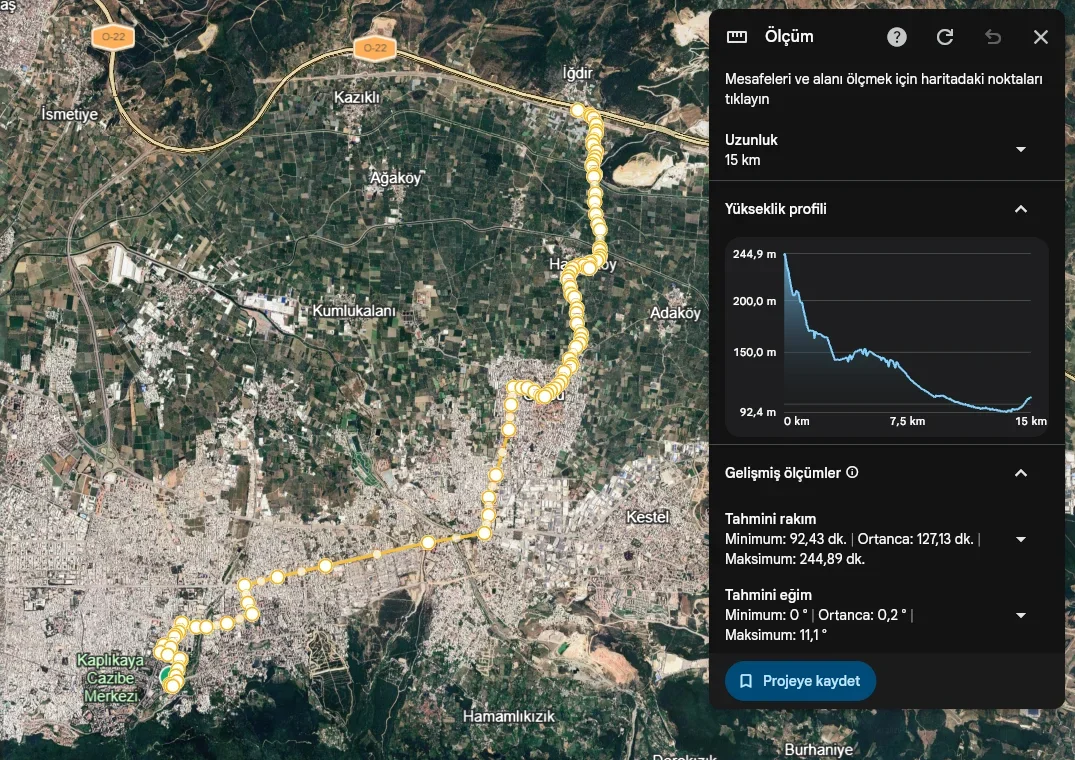The height and width of the screenshot is (760, 1075).
Task: Click the İsmetiye map label
Action: [x=69, y=114]
